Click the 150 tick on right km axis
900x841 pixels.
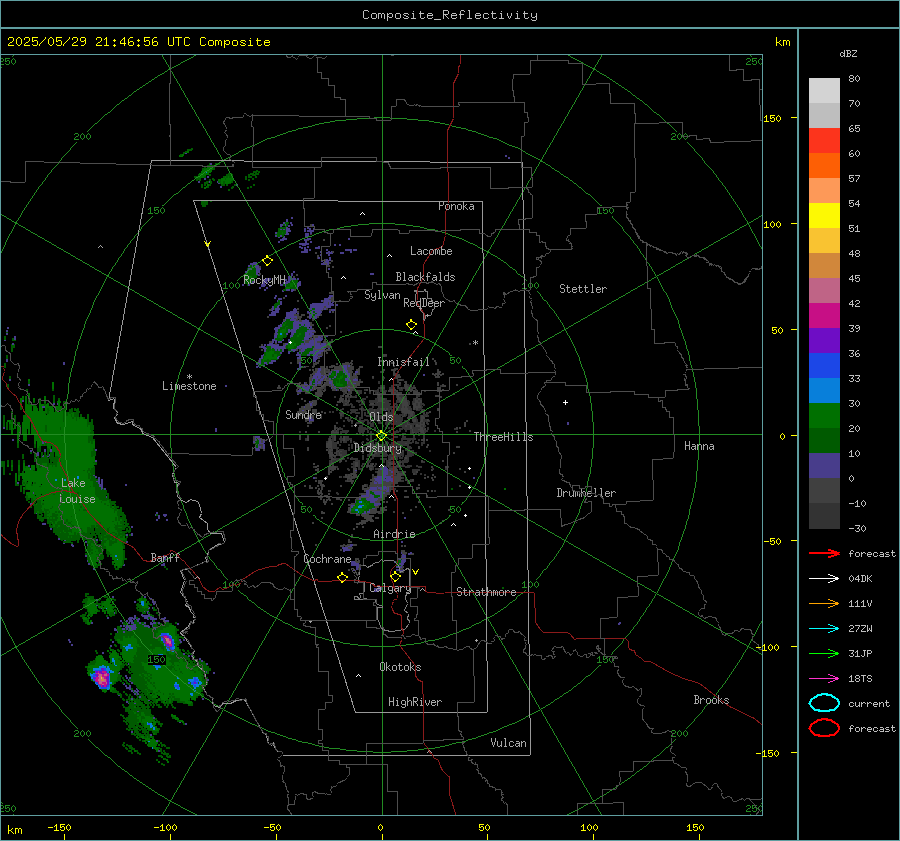point(772,118)
